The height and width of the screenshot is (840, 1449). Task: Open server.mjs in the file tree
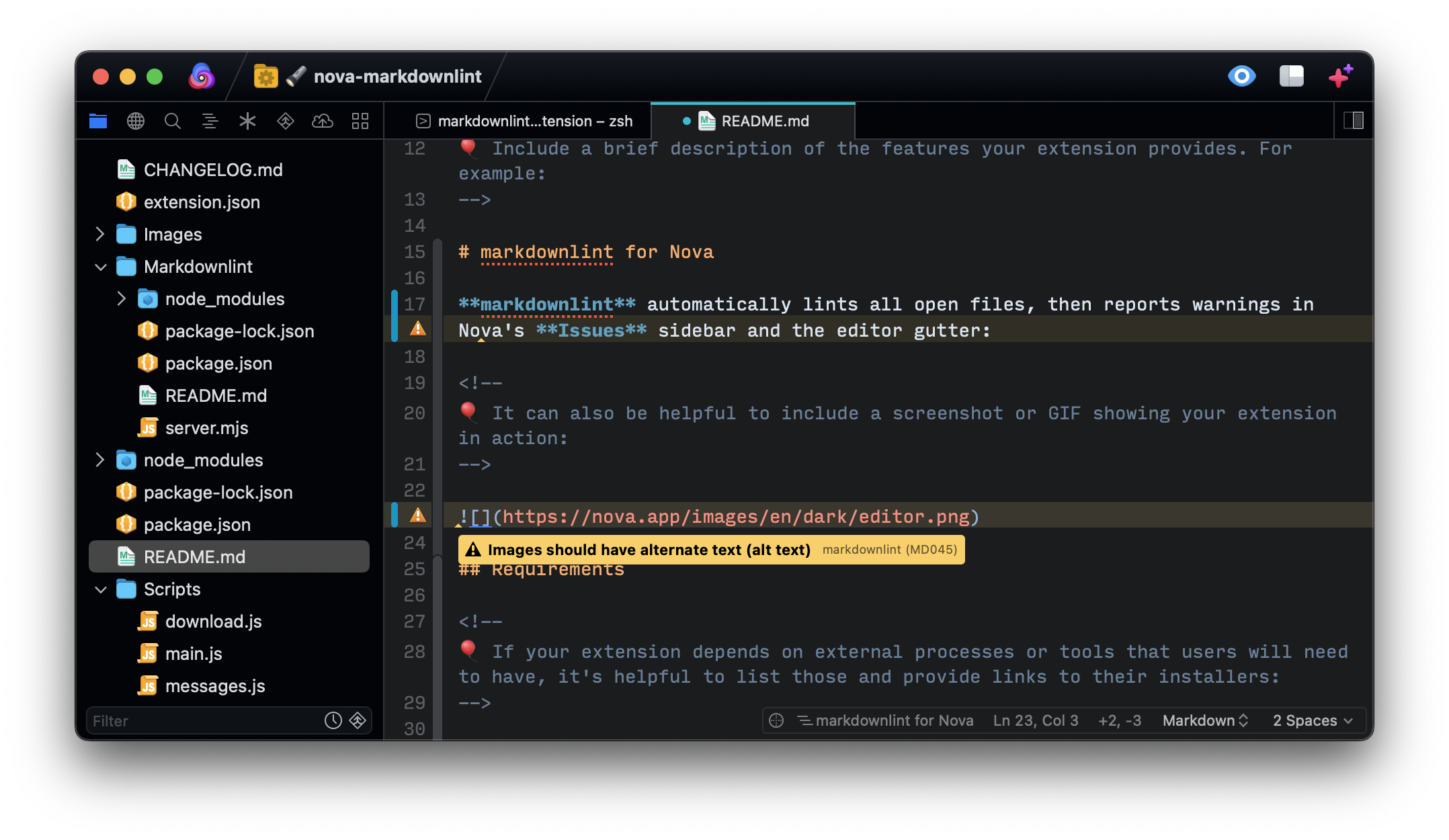206,428
